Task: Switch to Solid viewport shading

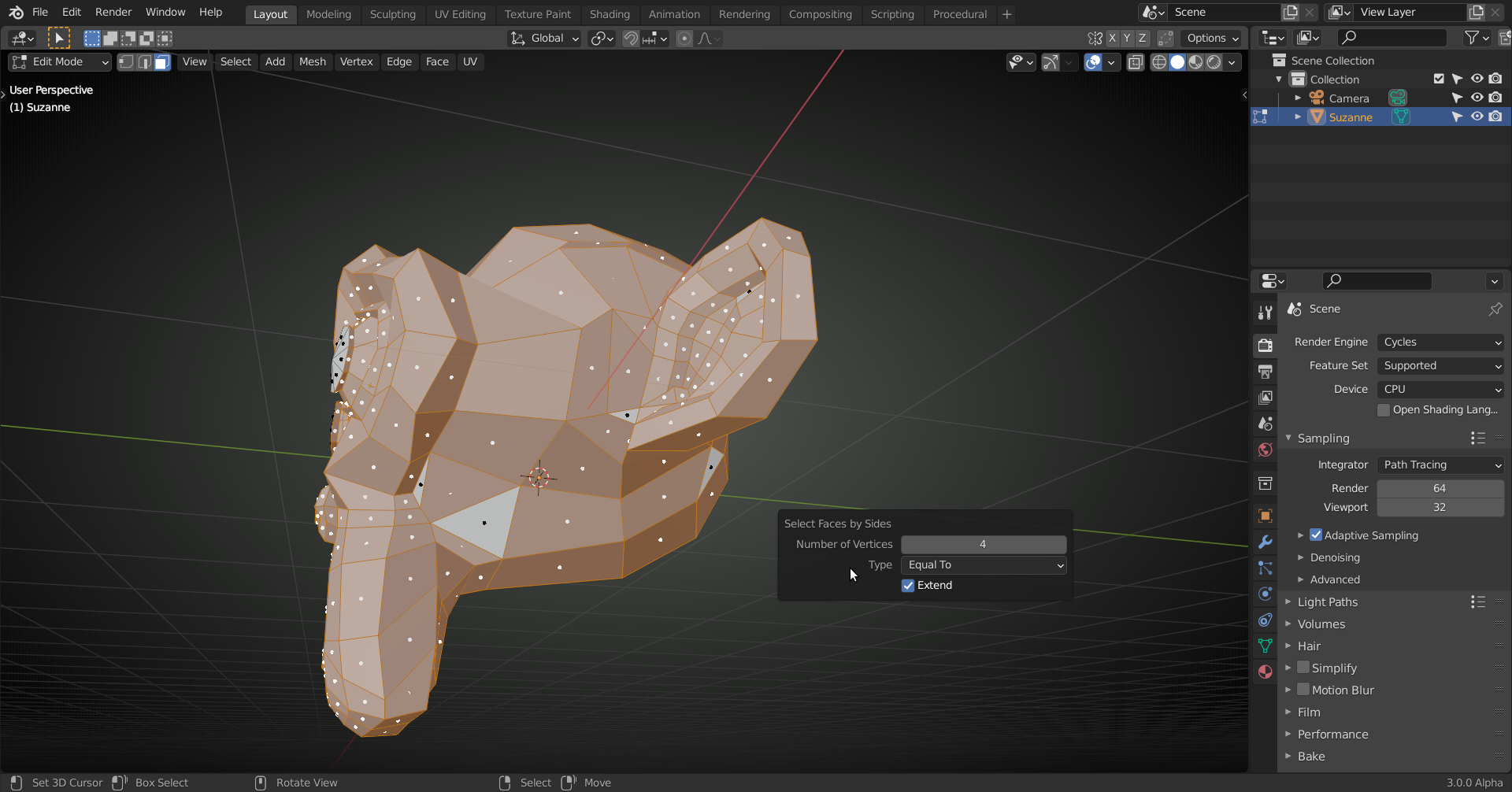Action: click(x=1177, y=62)
